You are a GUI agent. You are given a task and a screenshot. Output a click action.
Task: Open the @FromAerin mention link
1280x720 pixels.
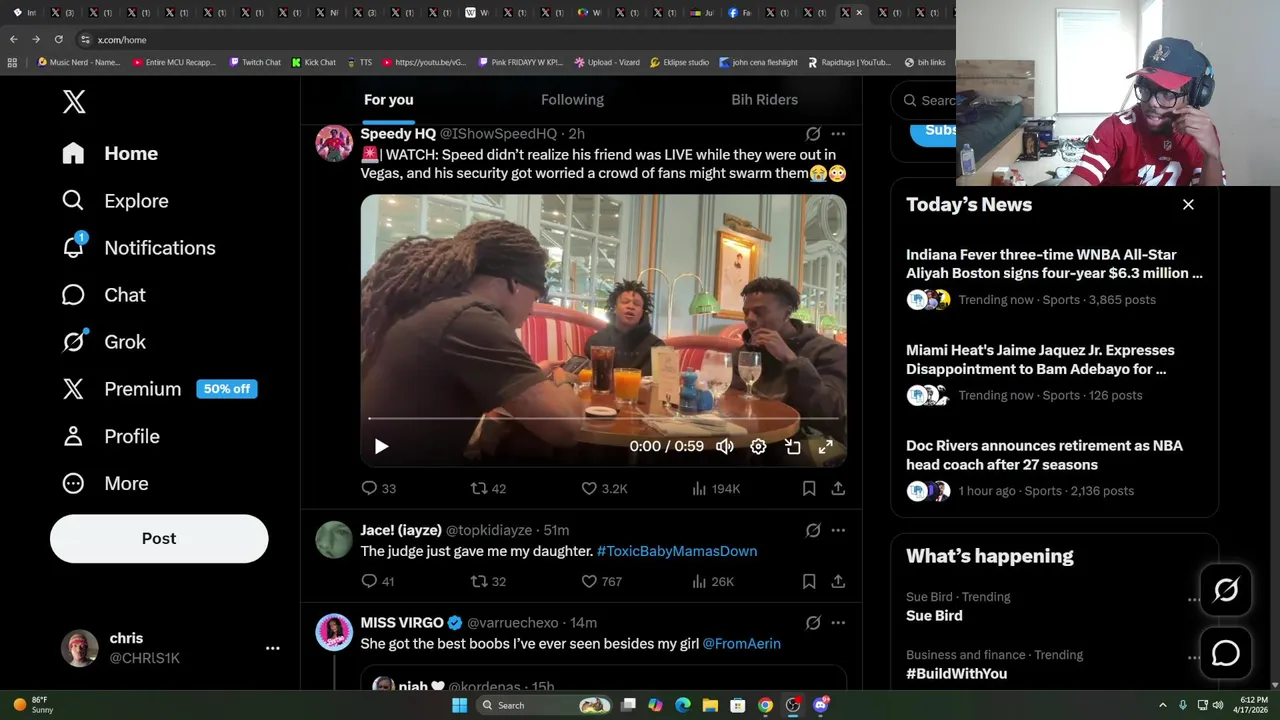pyautogui.click(x=741, y=644)
